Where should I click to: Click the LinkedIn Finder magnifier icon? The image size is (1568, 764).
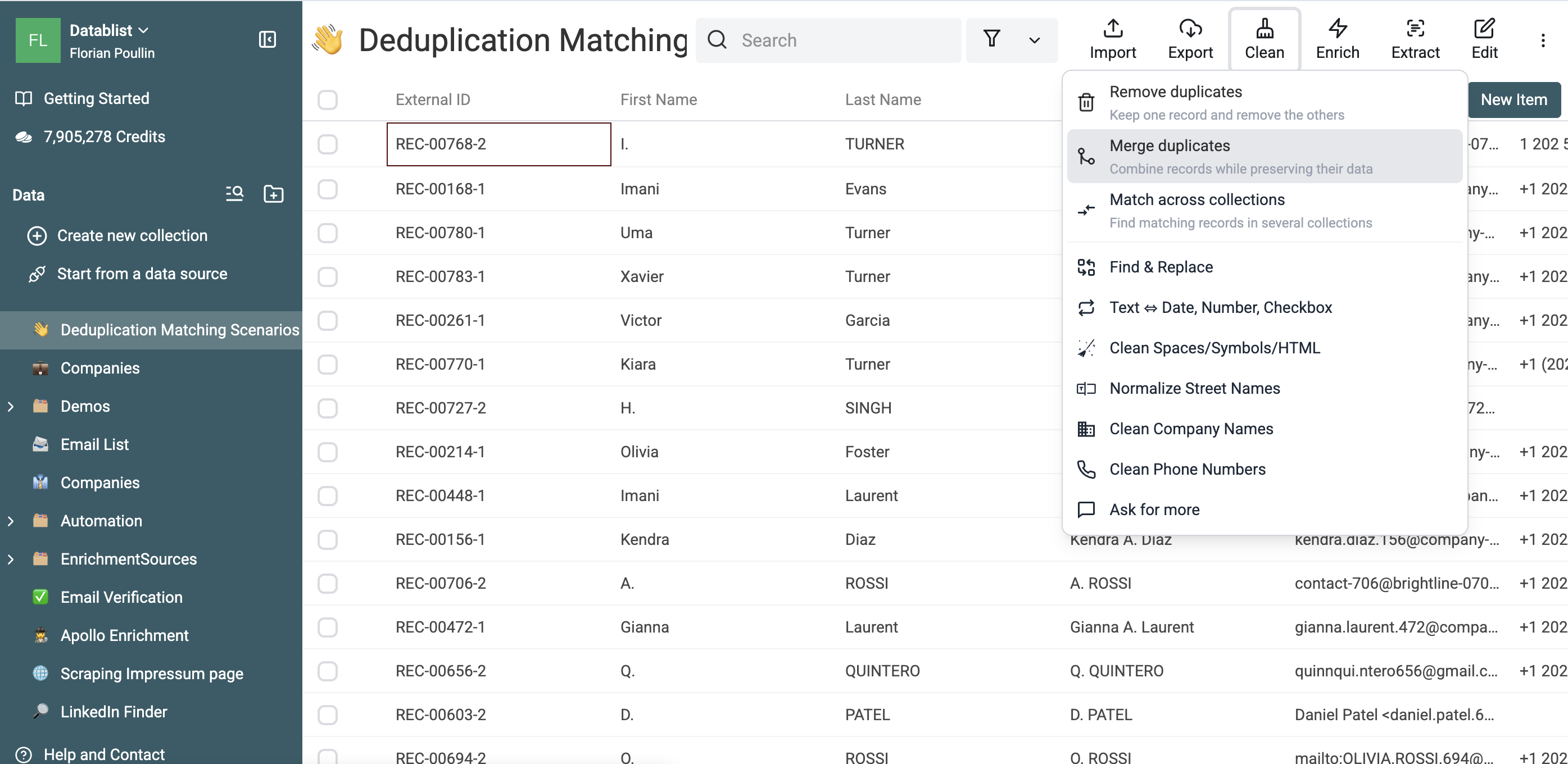(40, 711)
